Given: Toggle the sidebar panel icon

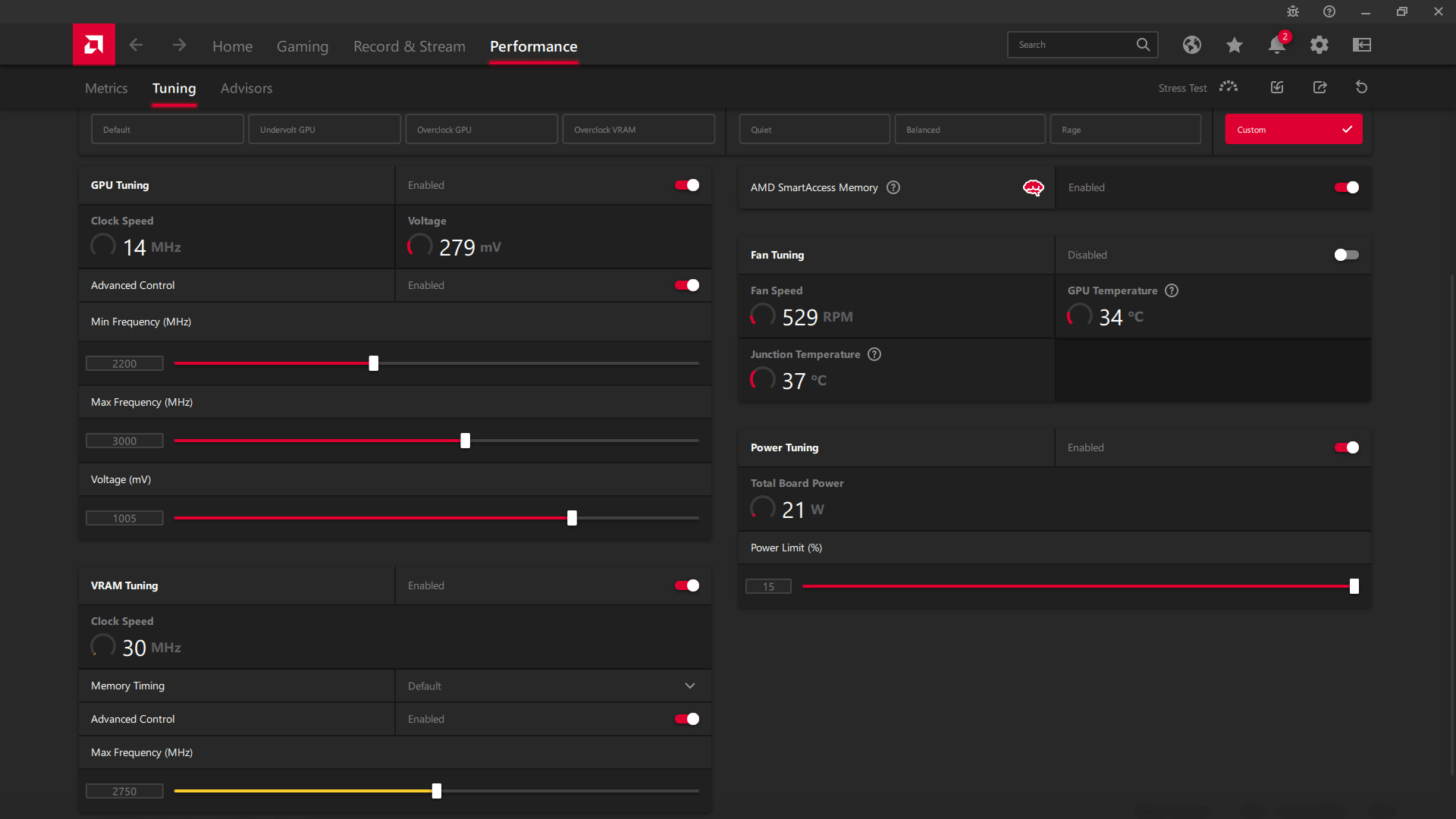Looking at the screenshot, I should click(1362, 45).
